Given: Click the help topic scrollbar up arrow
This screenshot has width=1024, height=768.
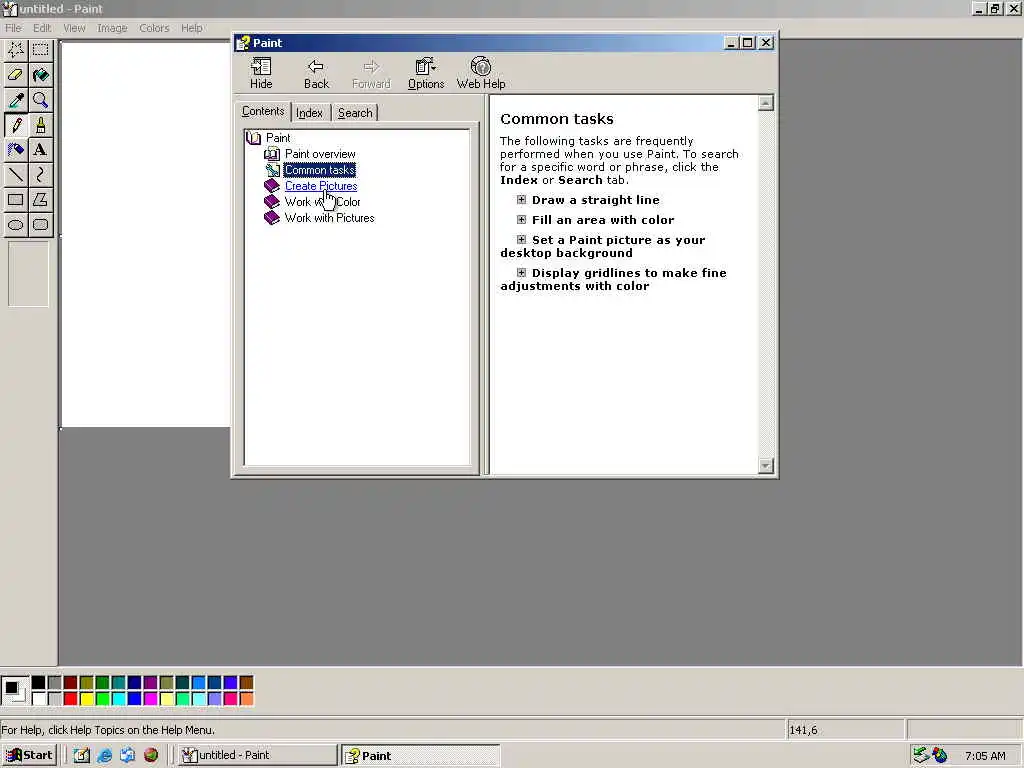Looking at the screenshot, I should pos(765,103).
